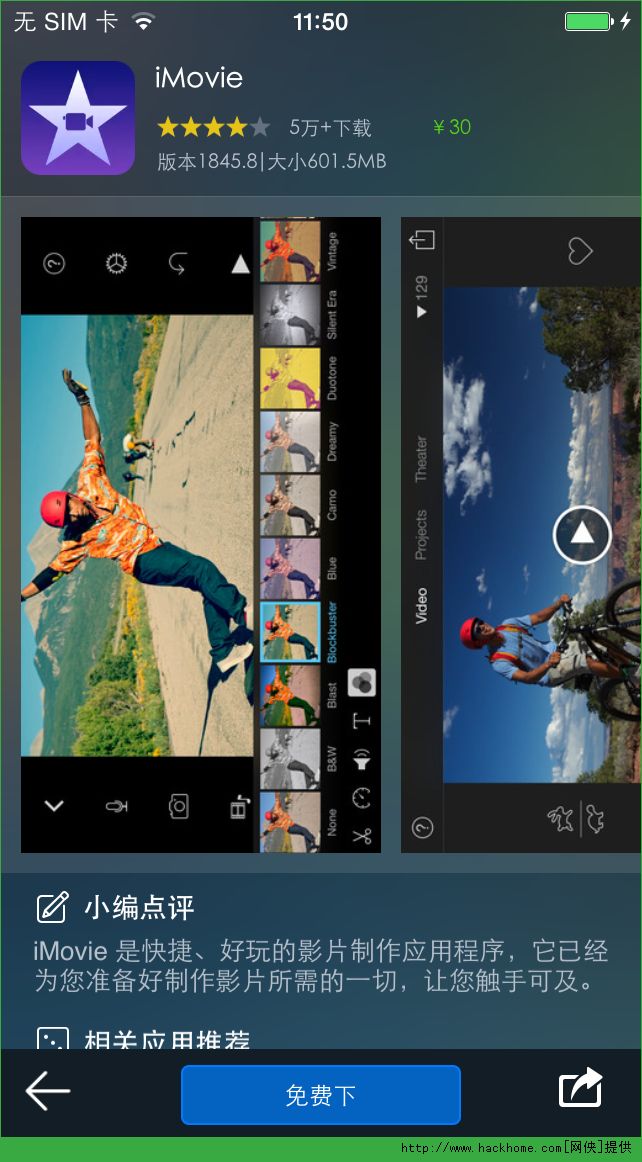Tap the Wi-Fi status icon
This screenshot has height=1162, width=642.
144,21
